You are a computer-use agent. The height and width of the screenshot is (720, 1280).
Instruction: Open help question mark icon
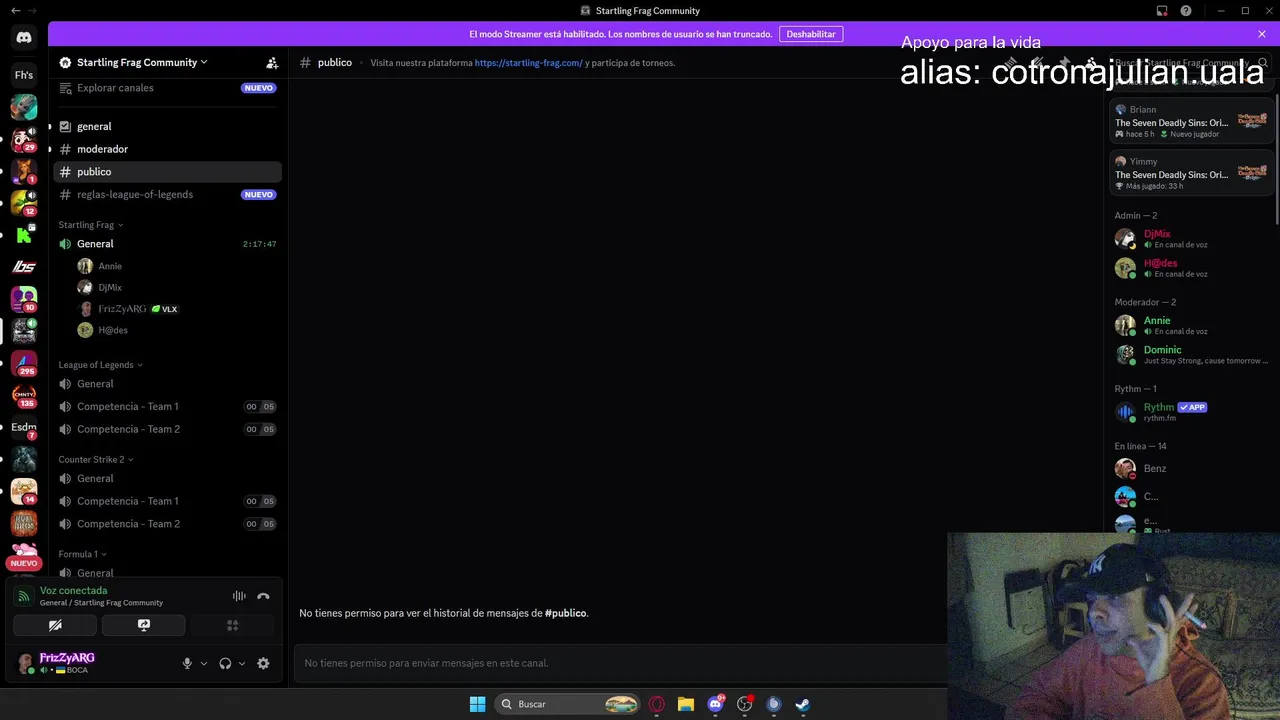[x=1186, y=11]
